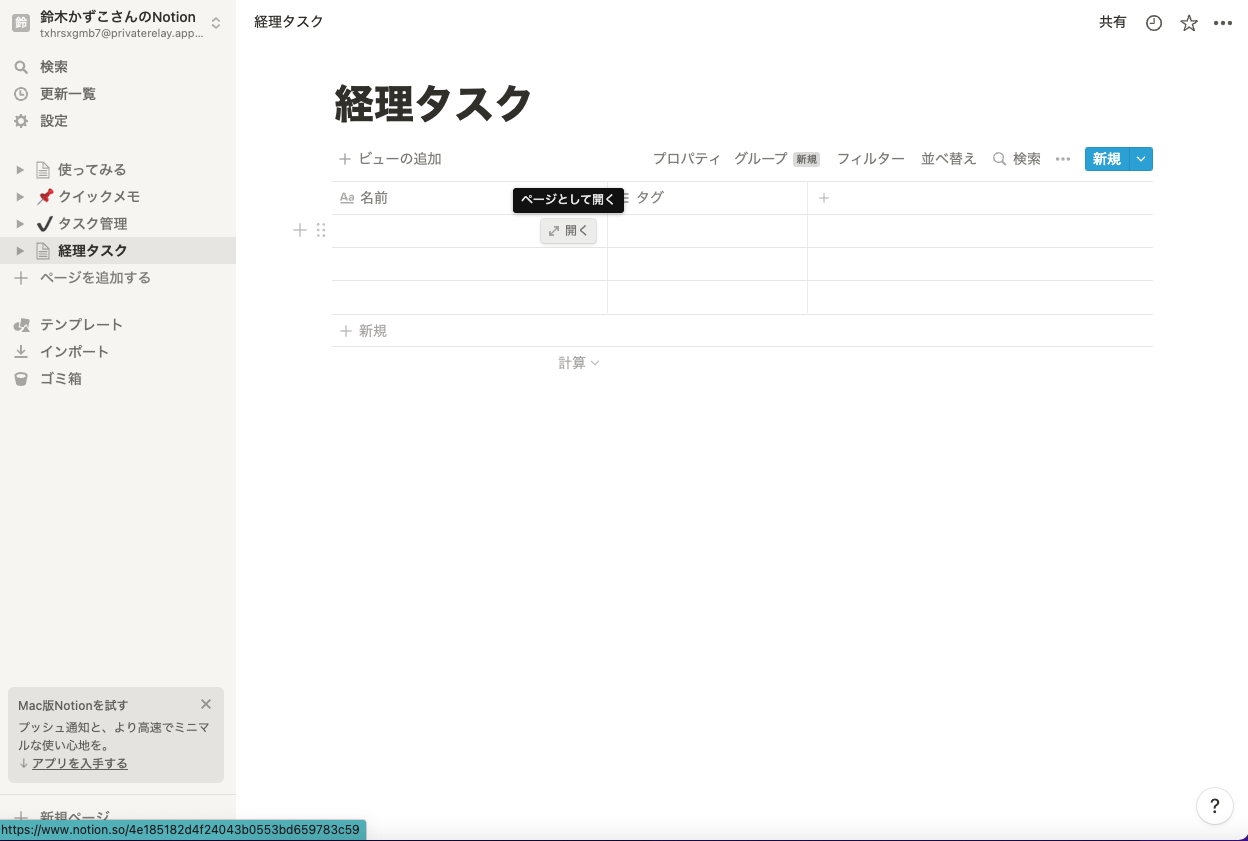Viewport: 1248px width, 841px height.
Task: Dismiss the Mac版Notion promo banner
Action: click(206, 704)
